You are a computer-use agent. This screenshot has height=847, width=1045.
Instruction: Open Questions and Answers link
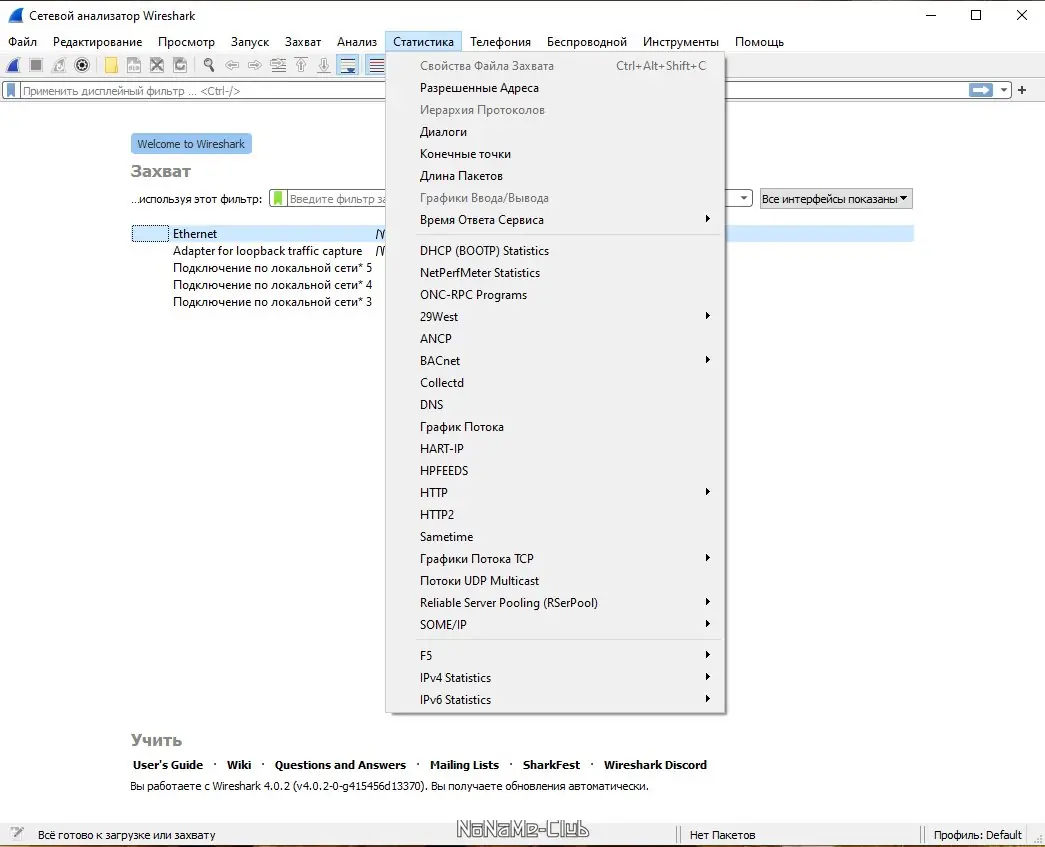click(x=340, y=765)
